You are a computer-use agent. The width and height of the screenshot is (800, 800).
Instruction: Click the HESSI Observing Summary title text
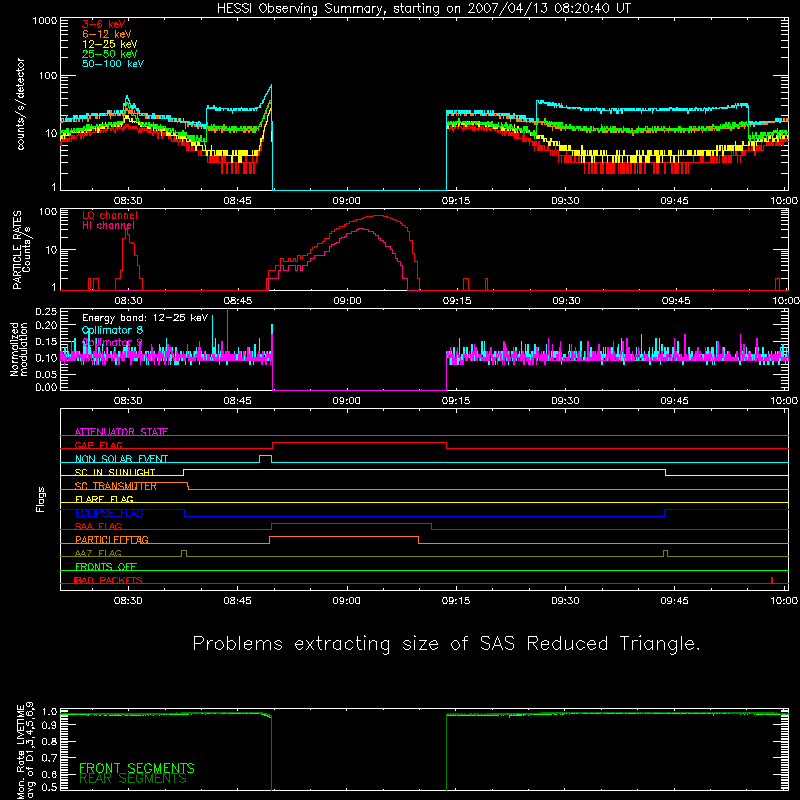(423, 9)
